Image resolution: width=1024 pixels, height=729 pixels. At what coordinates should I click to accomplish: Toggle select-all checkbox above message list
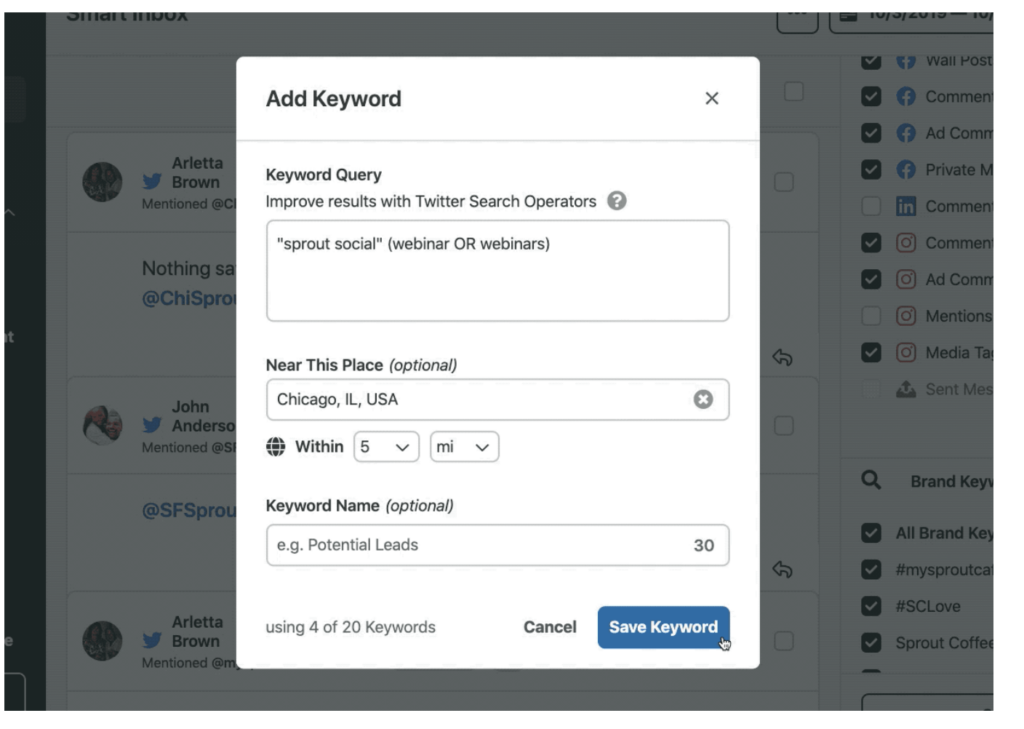tap(793, 91)
